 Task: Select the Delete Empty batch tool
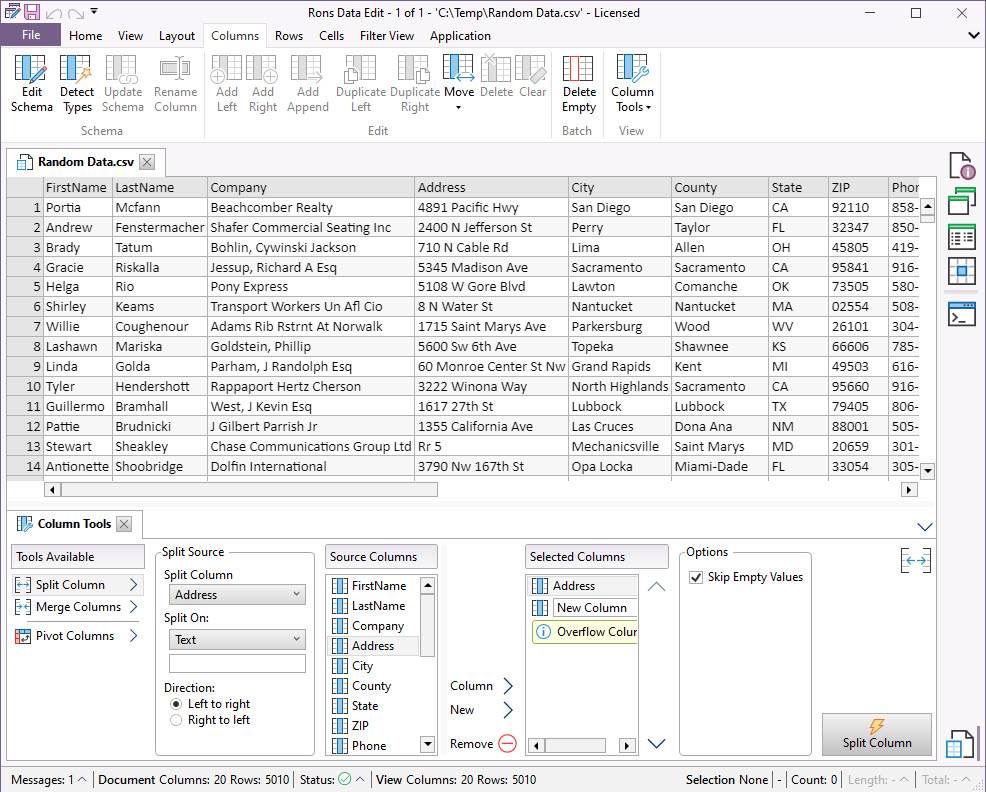tap(578, 84)
